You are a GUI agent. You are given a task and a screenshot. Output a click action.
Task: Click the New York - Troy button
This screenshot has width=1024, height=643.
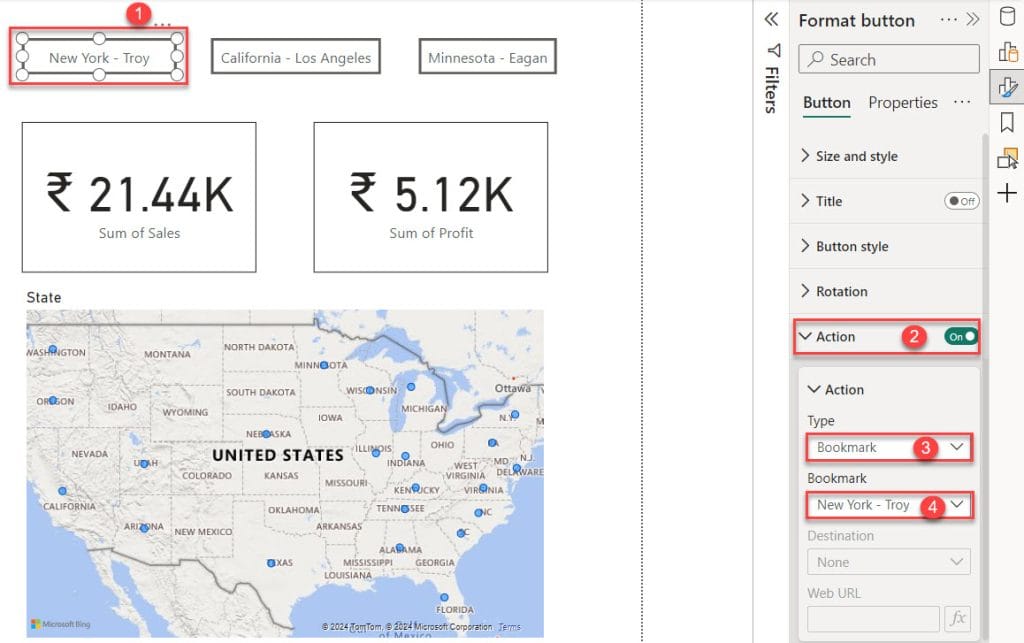point(99,57)
